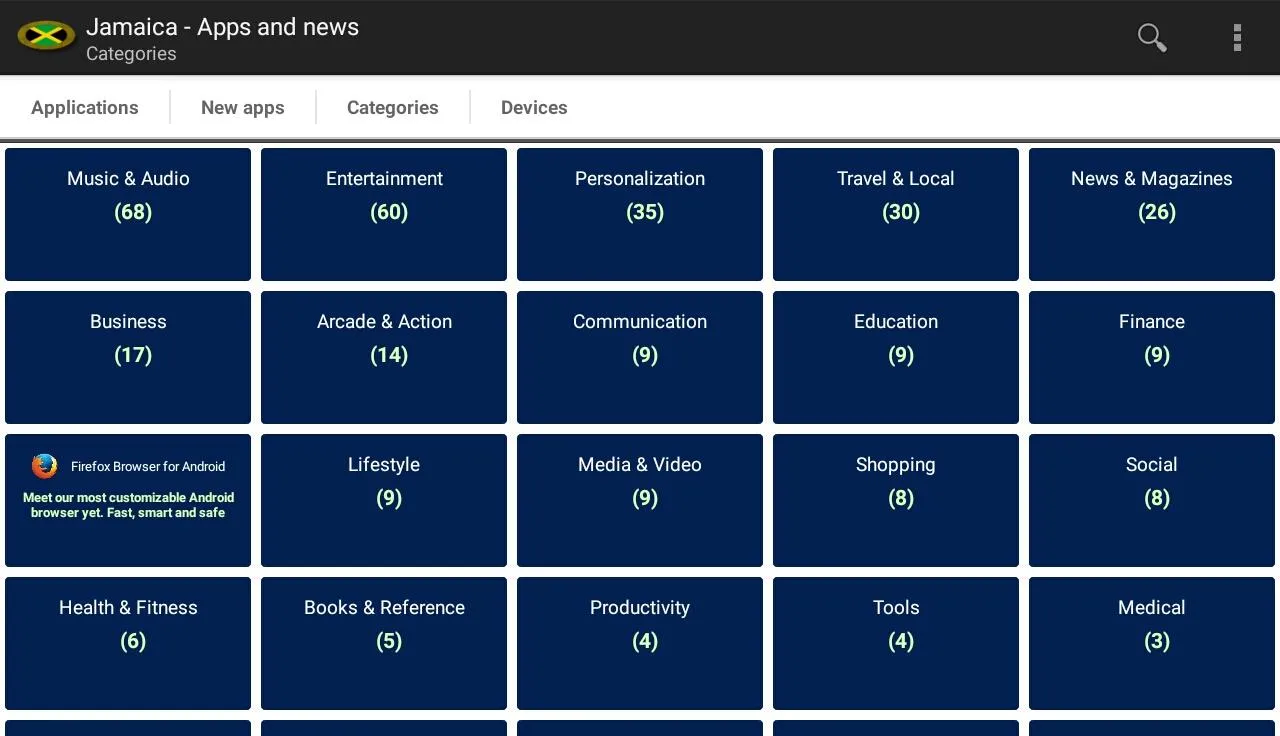
Task: Tap the Jamaica flag app icon
Action: [x=45, y=37]
